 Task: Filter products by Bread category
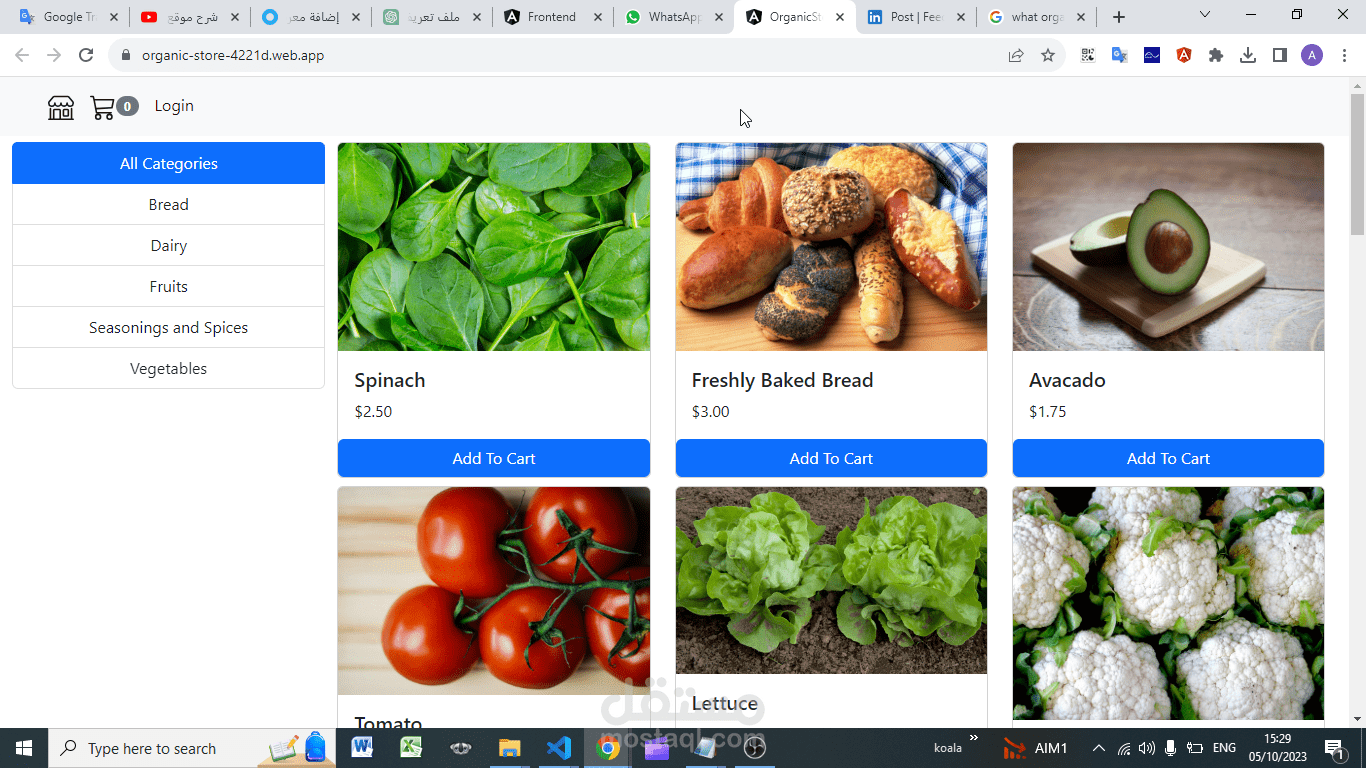[x=168, y=204]
